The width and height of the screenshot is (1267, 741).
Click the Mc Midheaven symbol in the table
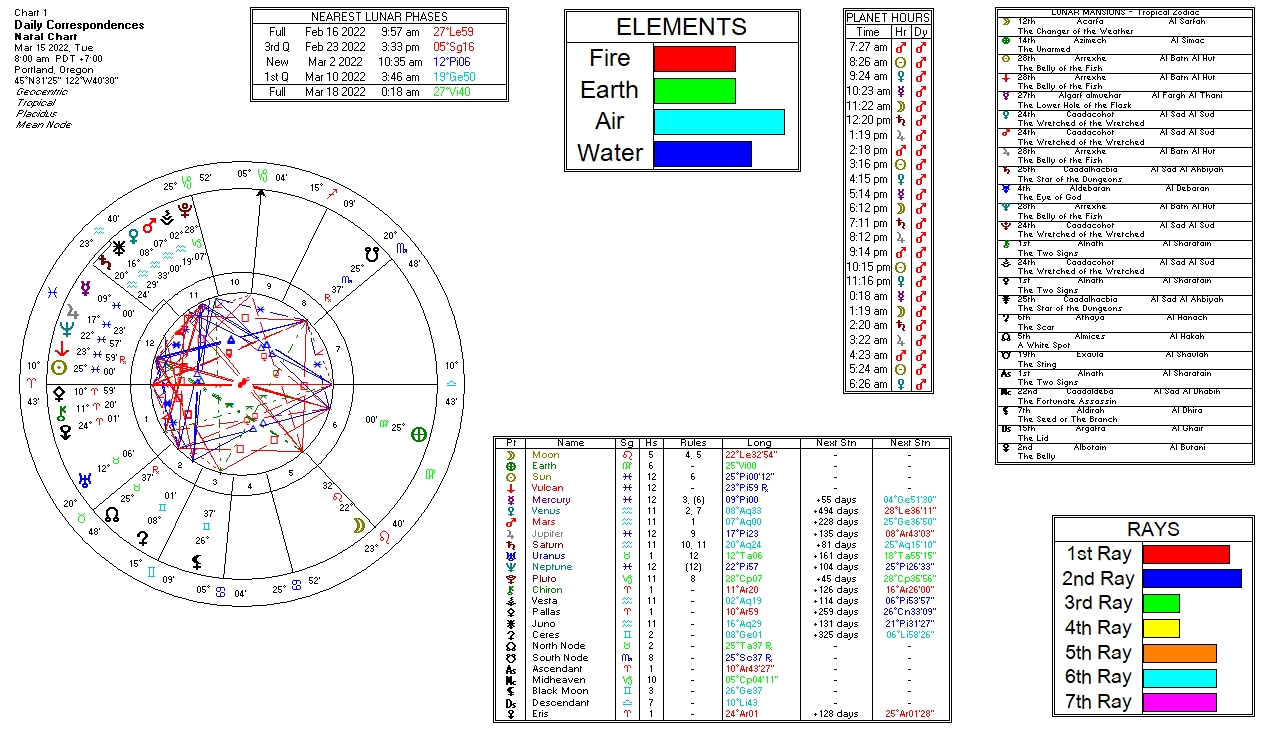pyautogui.click(x=511, y=680)
